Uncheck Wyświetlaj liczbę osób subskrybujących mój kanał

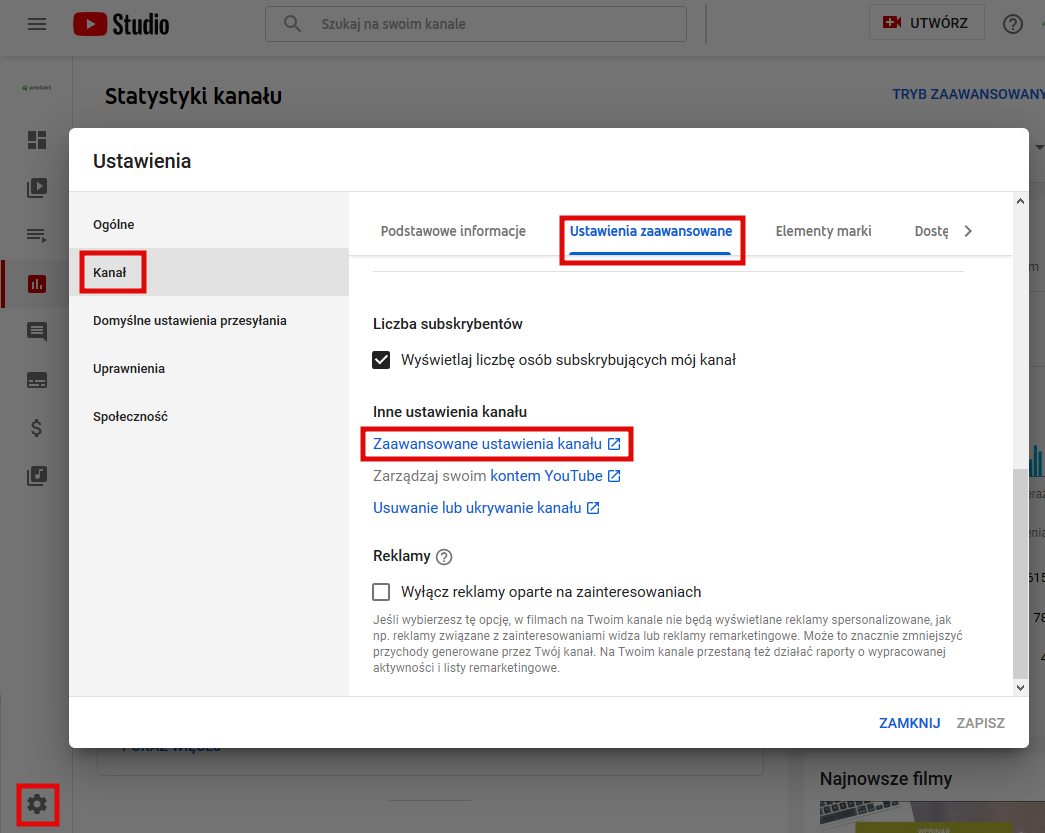point(381,360)
